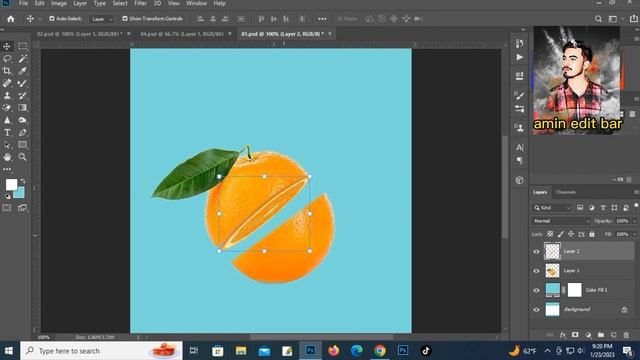
Task: Swap foreground and background colors
Action: (x=23, y=181)
